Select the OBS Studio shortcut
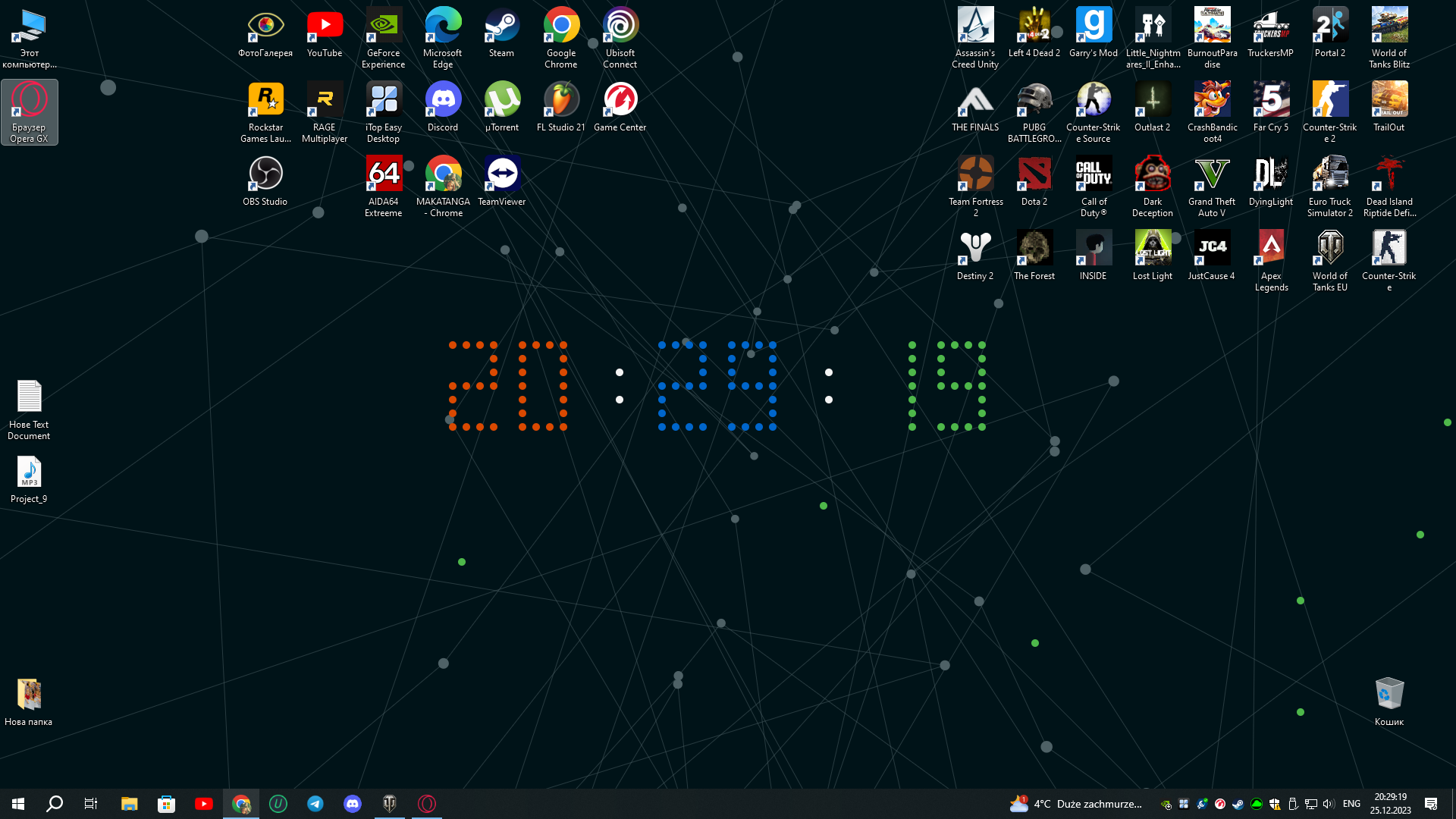 265,174
